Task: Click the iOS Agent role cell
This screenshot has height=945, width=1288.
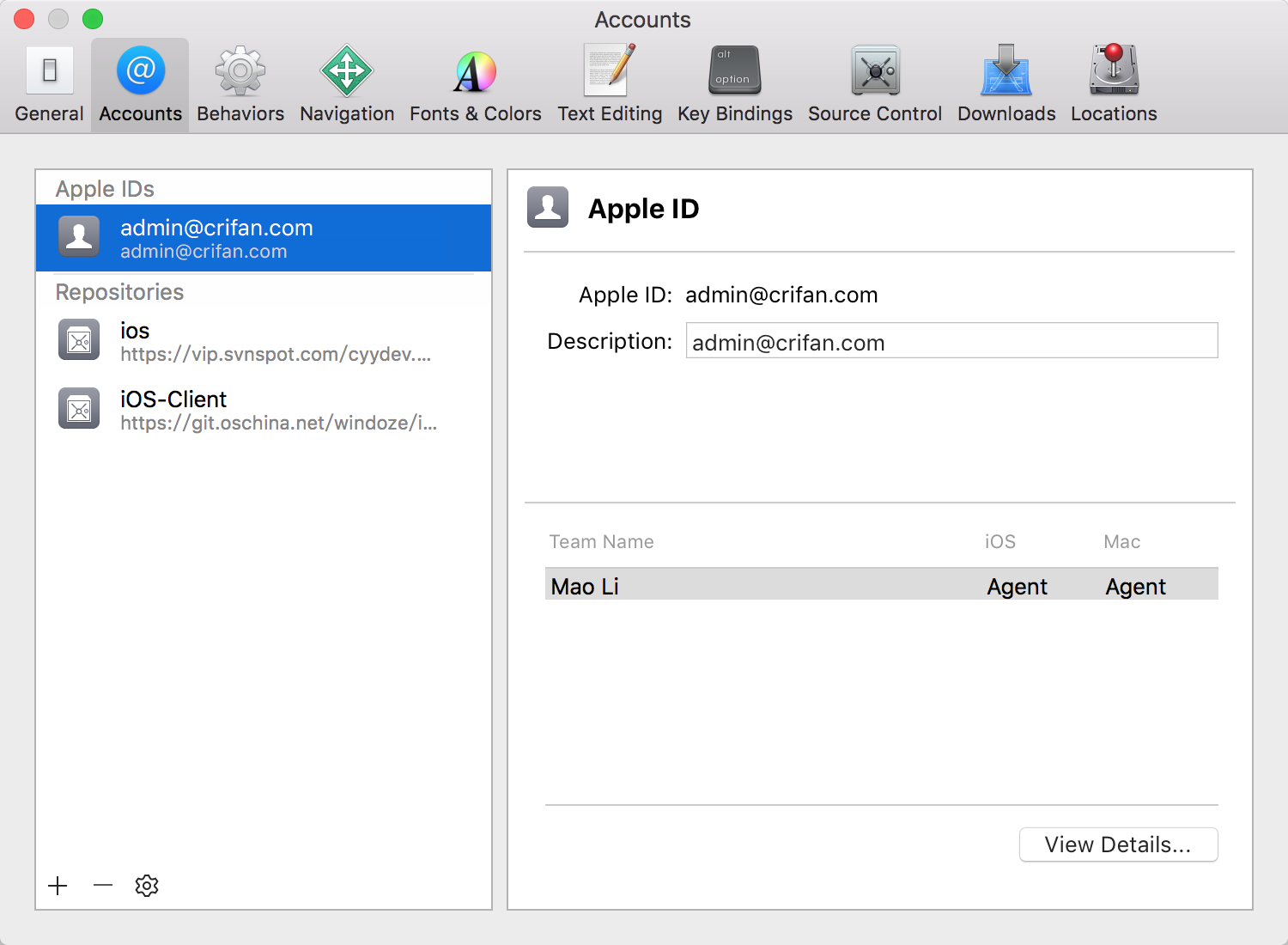Action: tap(1018, 587)
